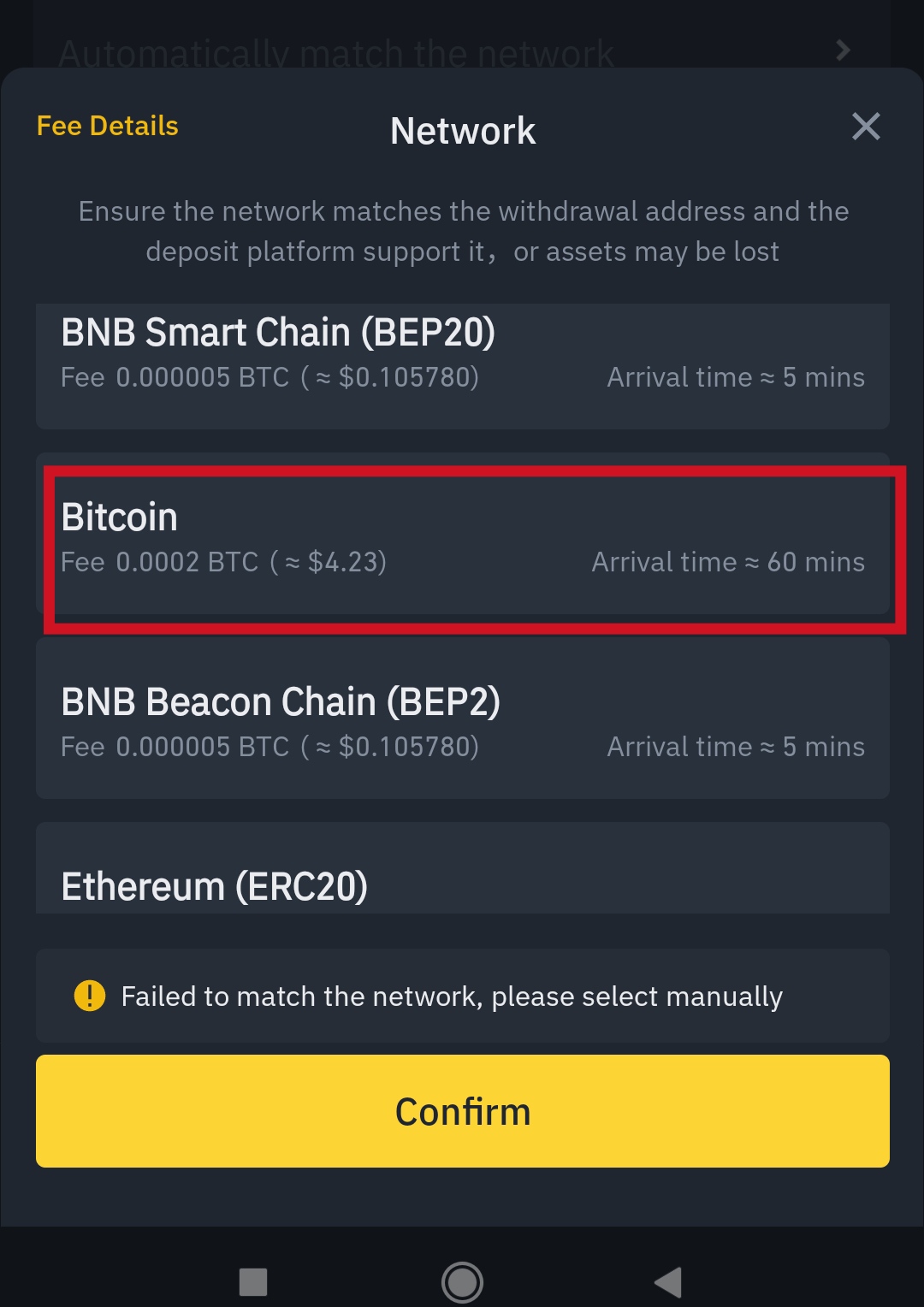924x1307 pixels.
Task: Select the Bitcoin network option
Action: [463, 540]
